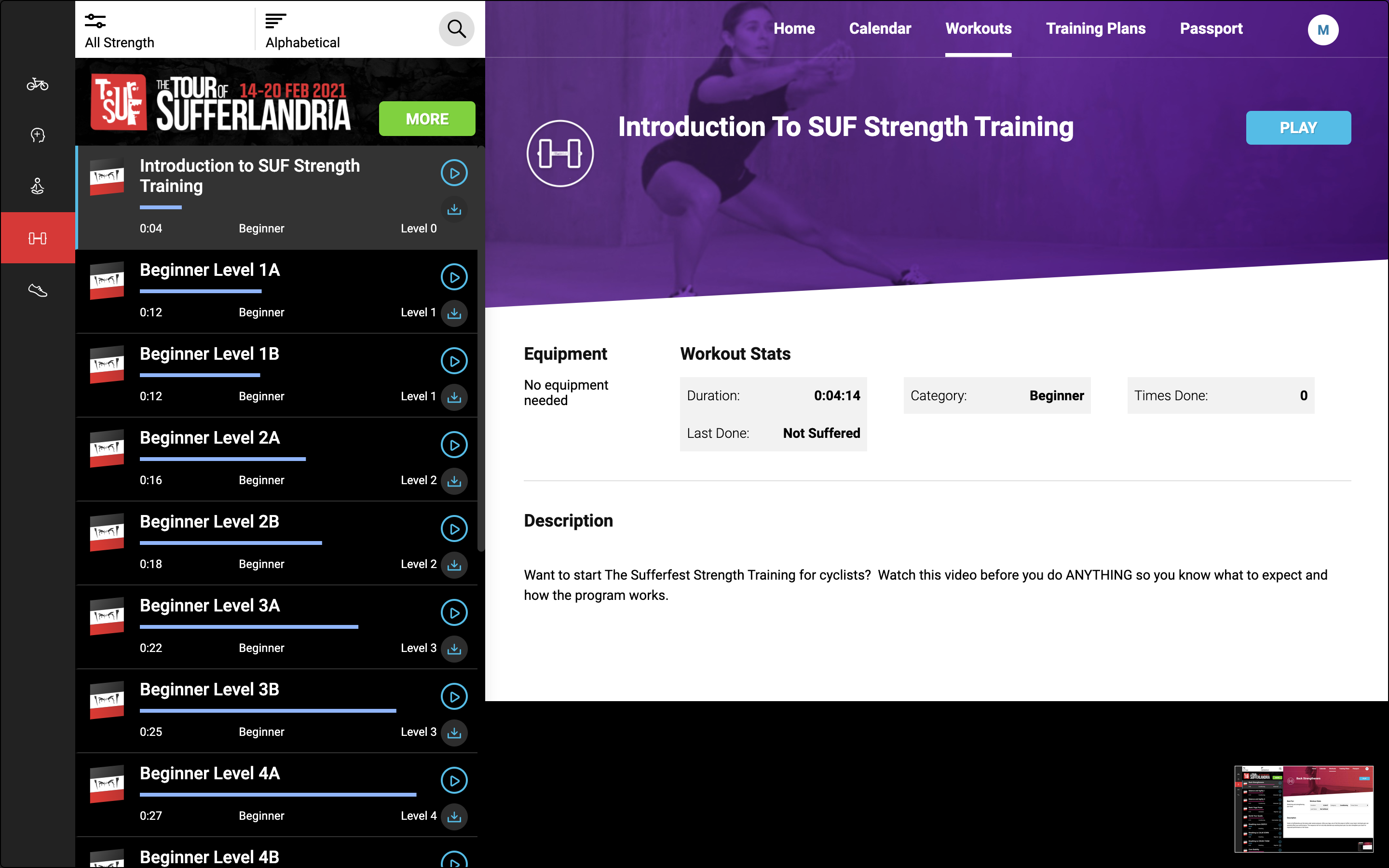1389x868 pixels.
Task: Select Beginner Level 1B workout row
Action: (277, 376)
